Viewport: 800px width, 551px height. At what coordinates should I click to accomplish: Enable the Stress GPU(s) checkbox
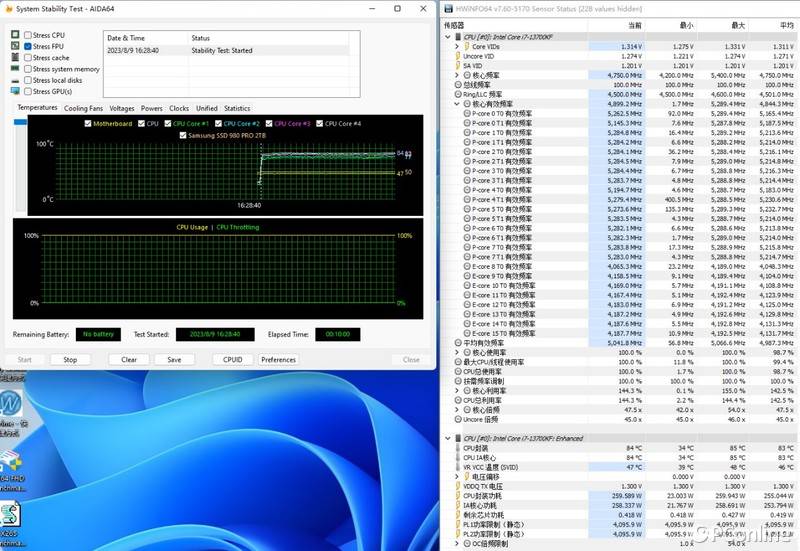click(28, 91)
